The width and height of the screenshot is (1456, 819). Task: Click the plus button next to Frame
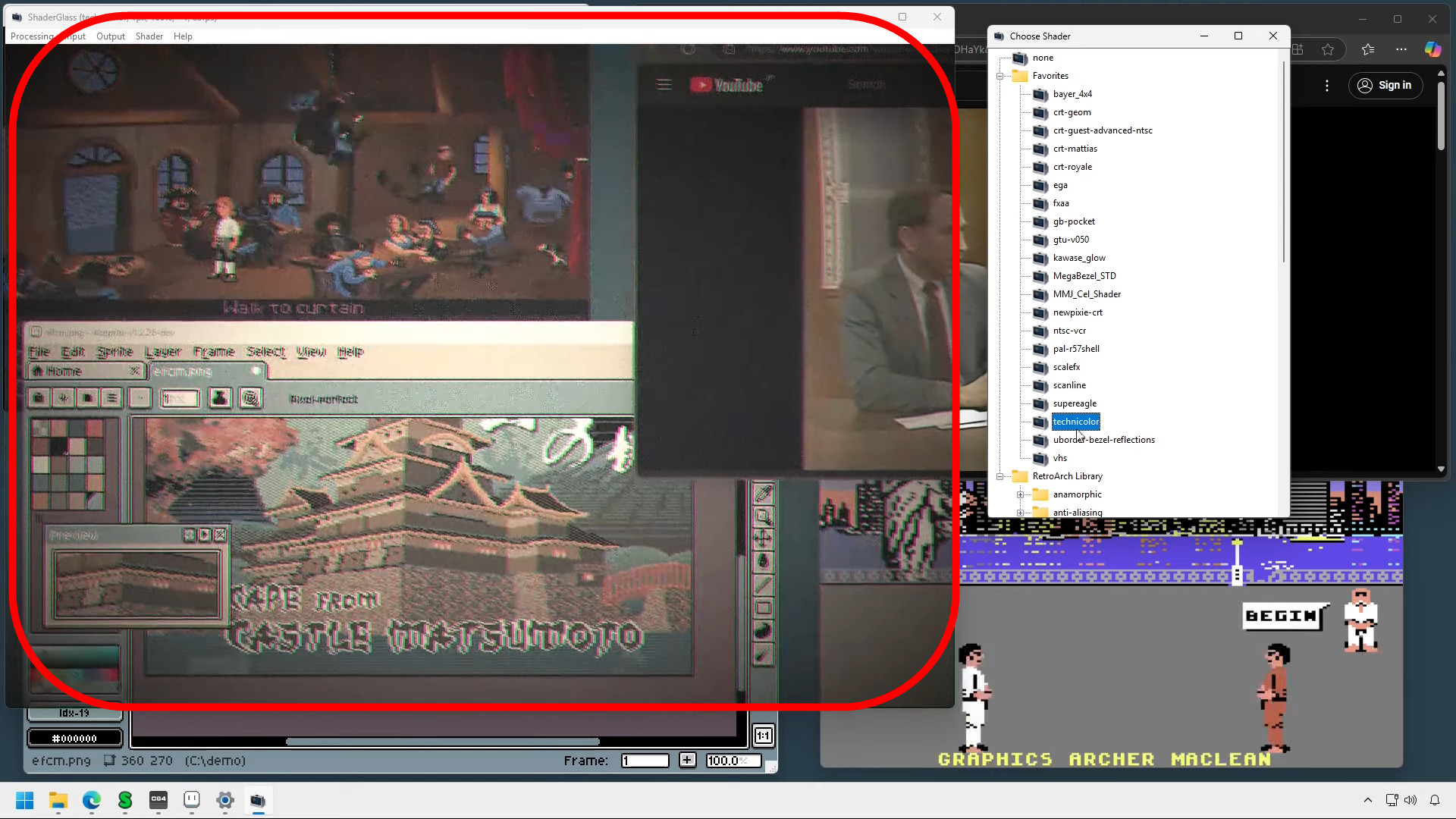tap(687, 760)
